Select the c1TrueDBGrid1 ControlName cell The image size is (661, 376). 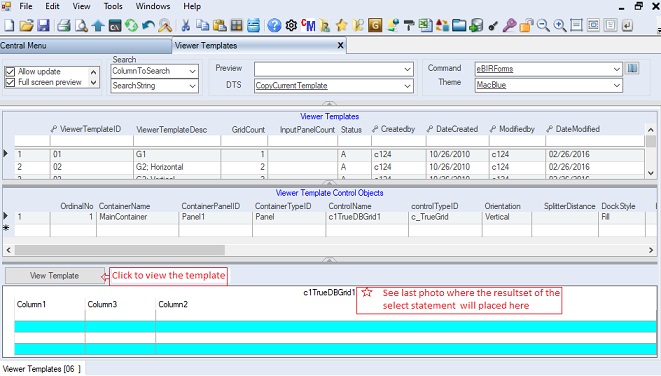coord(367,217)
